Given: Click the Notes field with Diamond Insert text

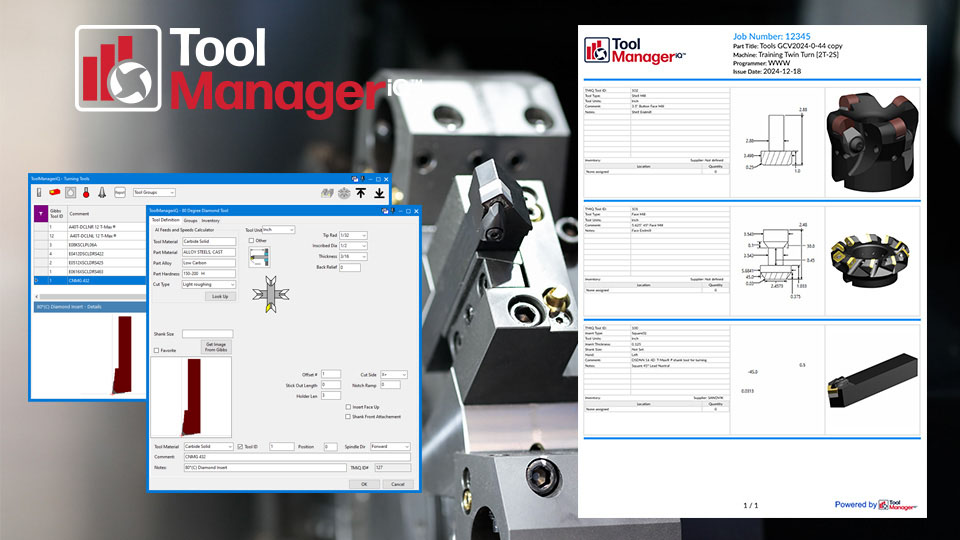Looking at the screenshot, I should 265,467.
